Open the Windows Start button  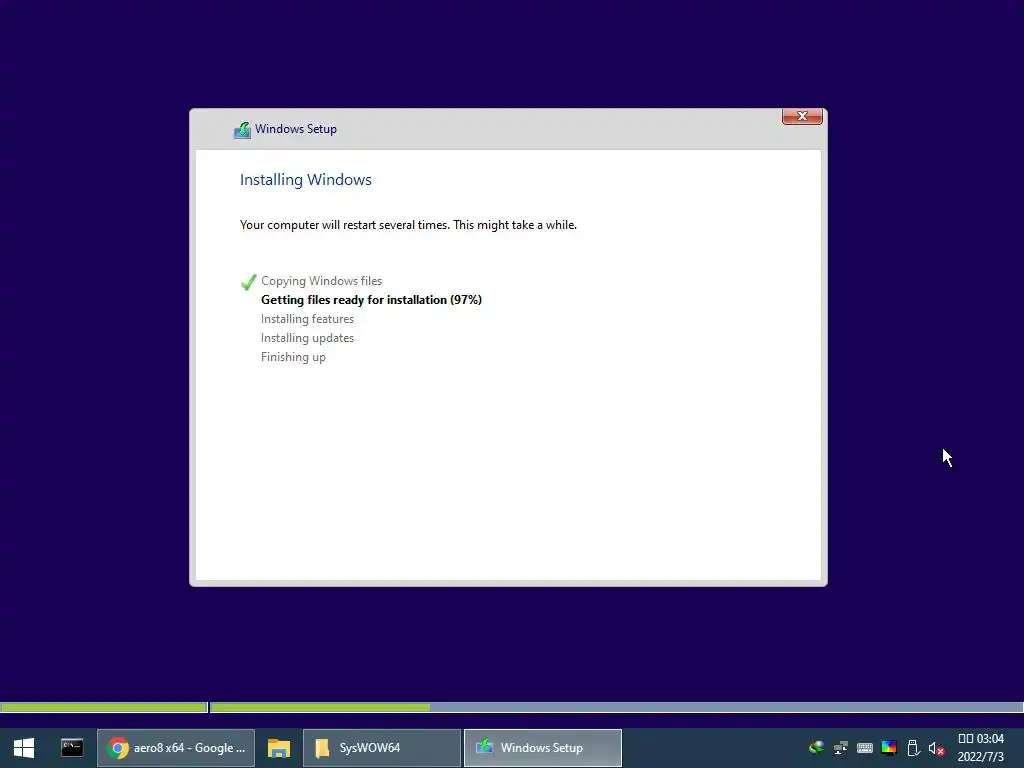[x=24, y=748]
